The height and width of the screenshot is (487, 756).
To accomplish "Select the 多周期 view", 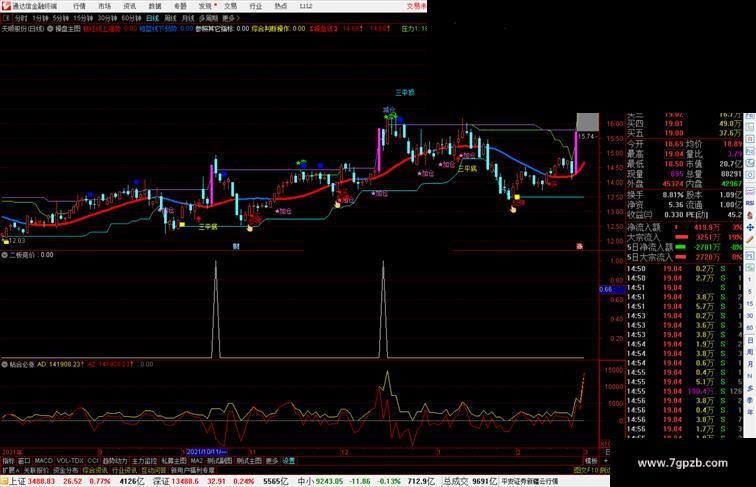I will 208,18.
